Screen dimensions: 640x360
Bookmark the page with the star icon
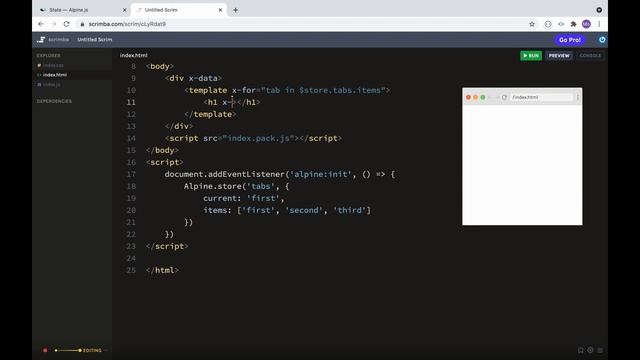click(x=532, y=24)
